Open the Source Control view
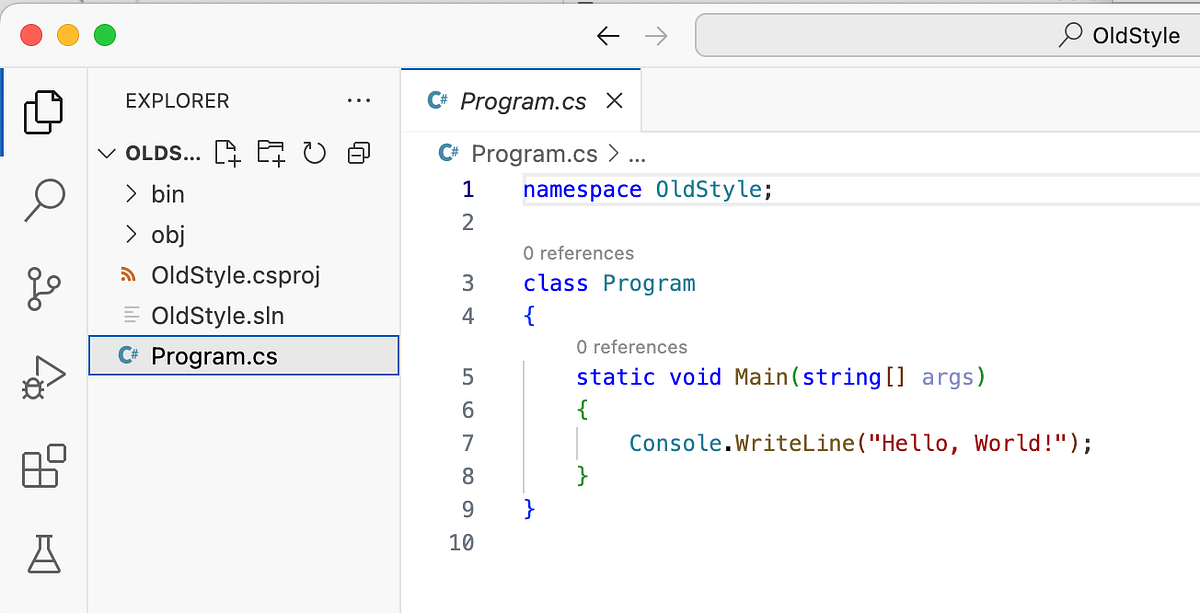 click(43, 289)
